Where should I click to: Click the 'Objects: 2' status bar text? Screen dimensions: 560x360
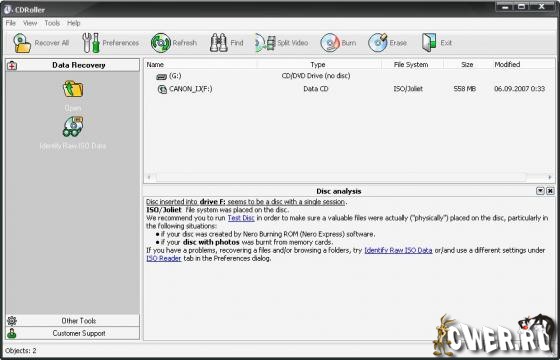(x=21, y=351)
